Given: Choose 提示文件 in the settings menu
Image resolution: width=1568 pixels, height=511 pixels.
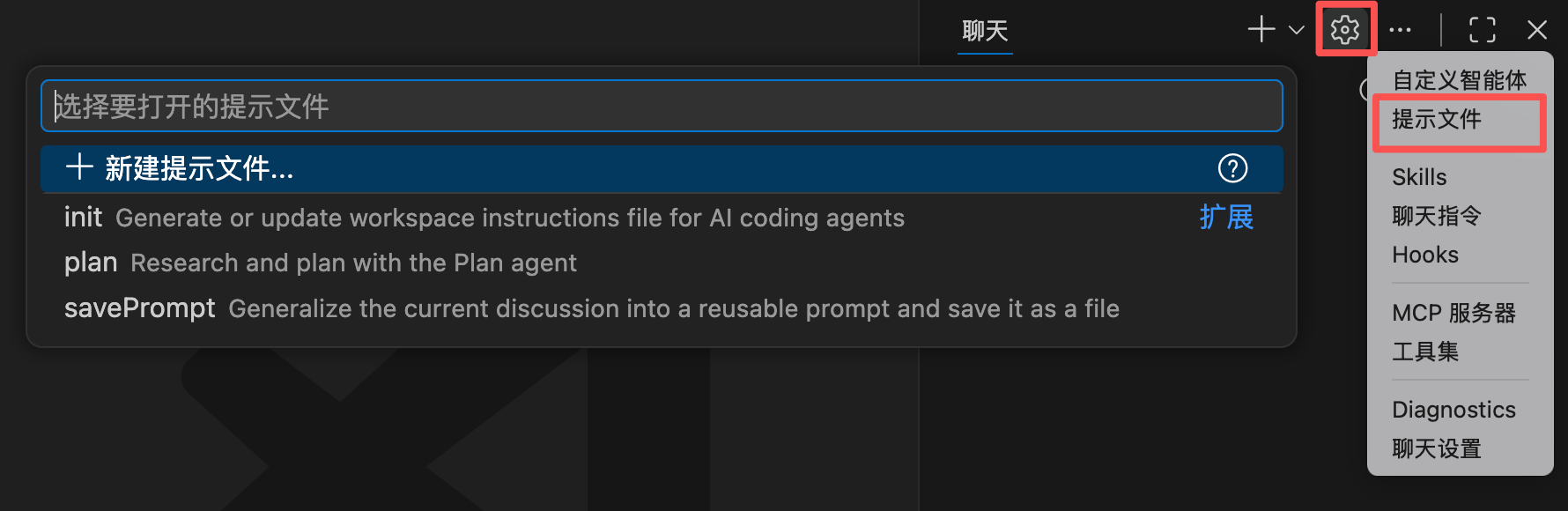Looking at the screenshot, I should pos(1437,120).
